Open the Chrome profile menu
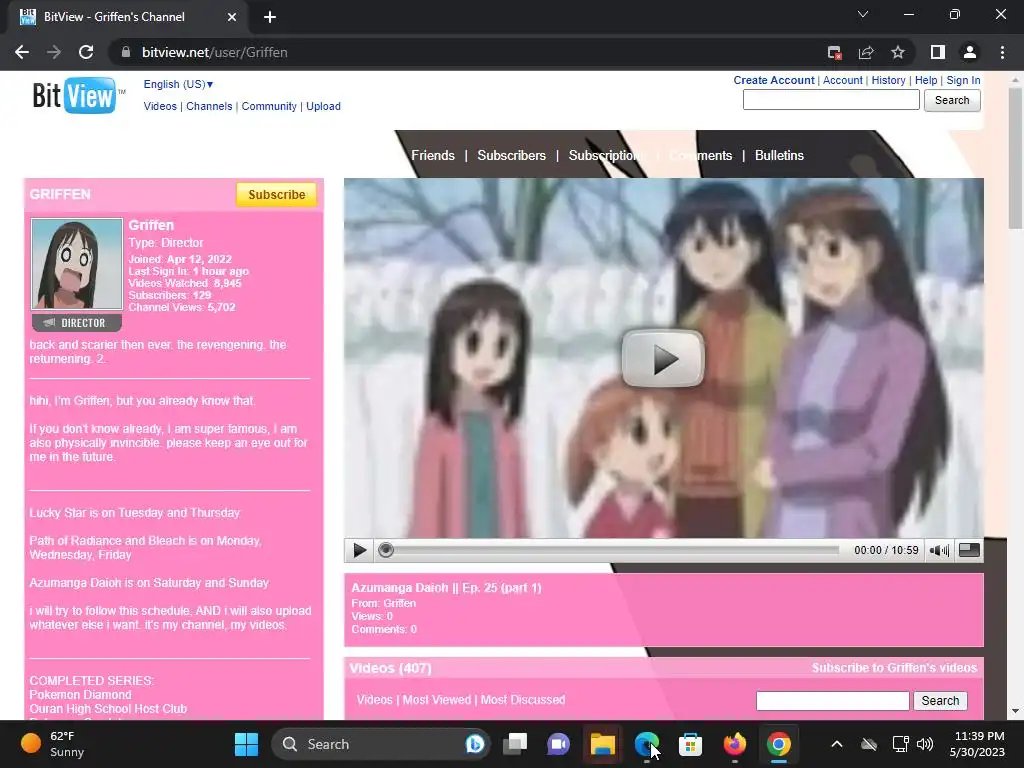Viewport: 1024px width, 768px height. click(x=970, y=52)
